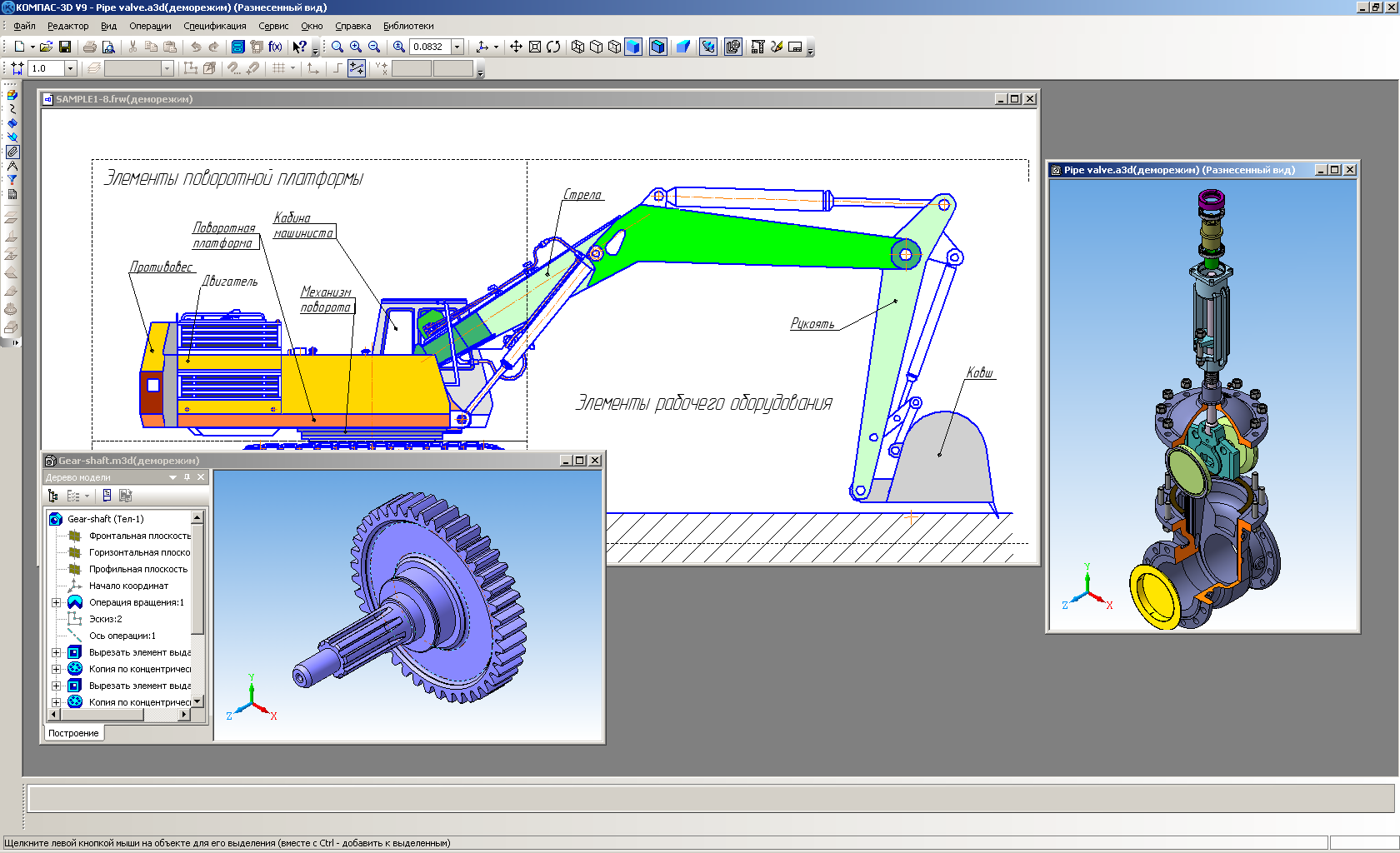This screenshot has width=1400, height=853.
Task: Open the specification sheet tool in sidebar
Action: (x=12, y=194)
